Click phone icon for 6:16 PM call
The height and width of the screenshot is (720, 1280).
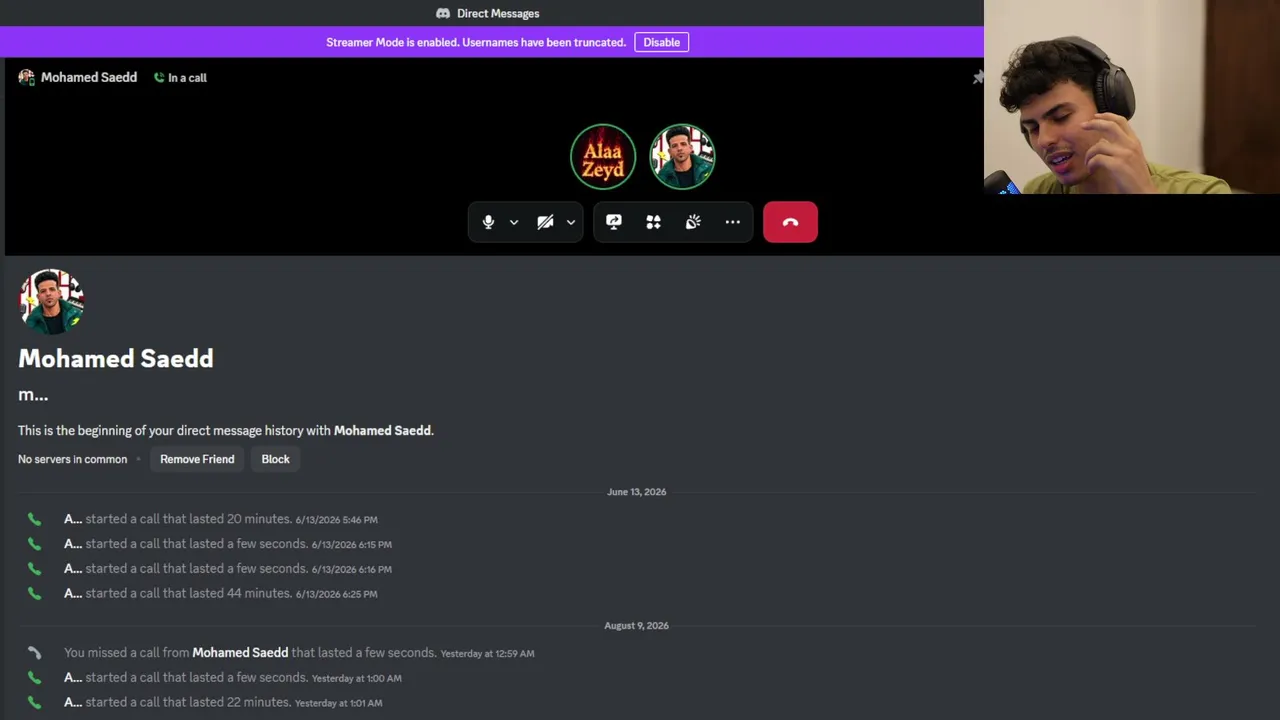35,569
